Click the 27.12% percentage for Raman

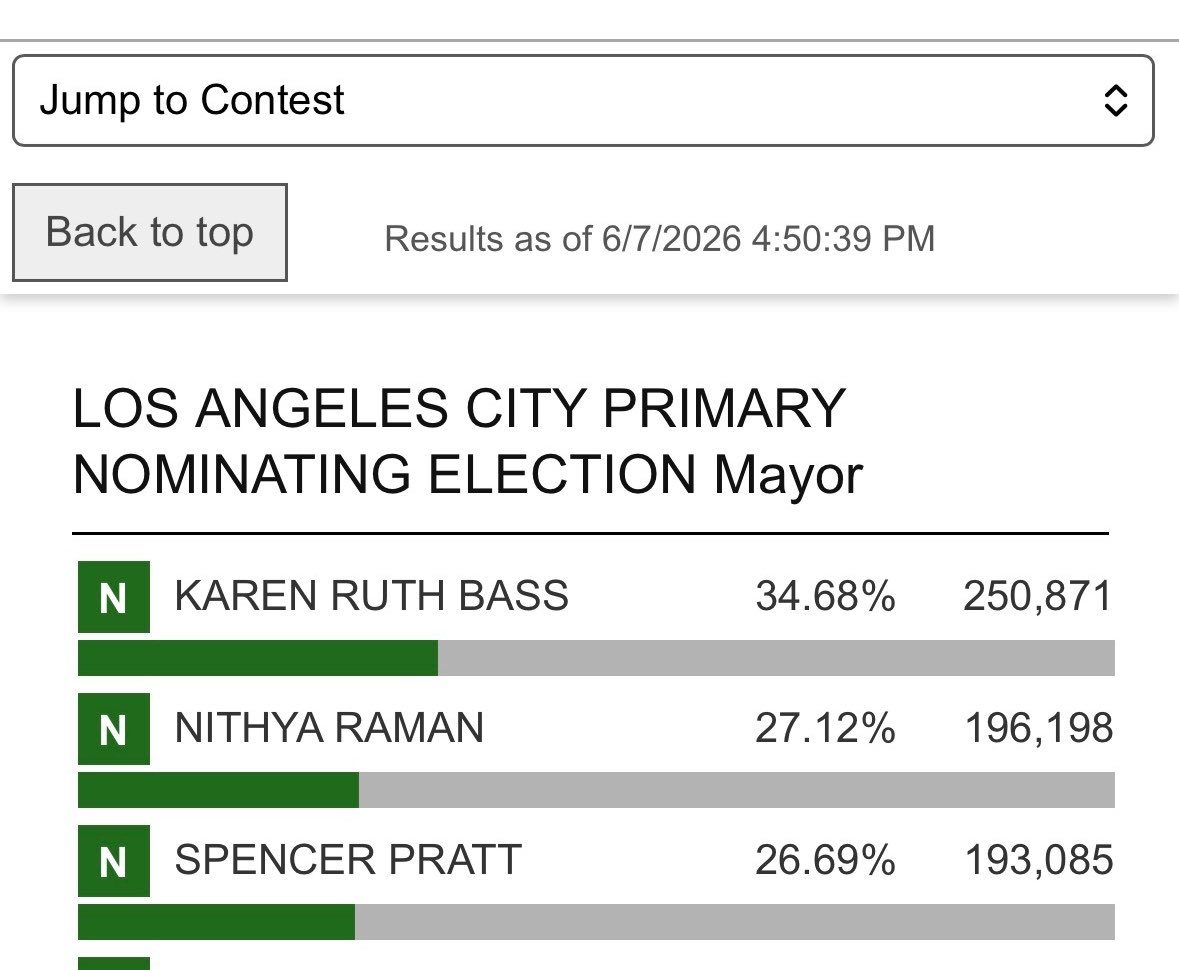click(x=826, y=728)
